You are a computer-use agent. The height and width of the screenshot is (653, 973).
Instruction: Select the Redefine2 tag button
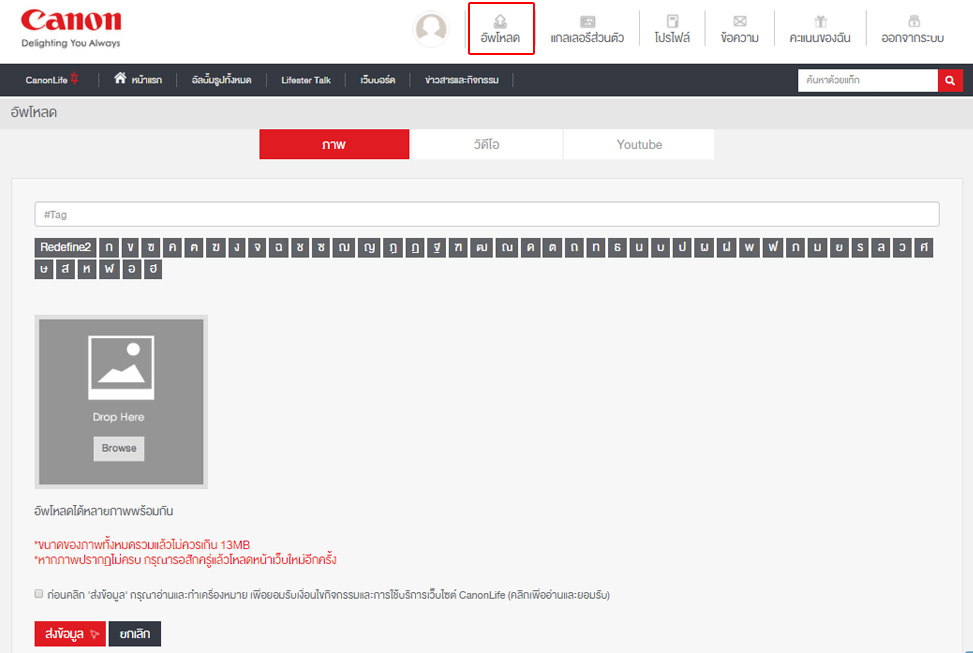point(65,247)
